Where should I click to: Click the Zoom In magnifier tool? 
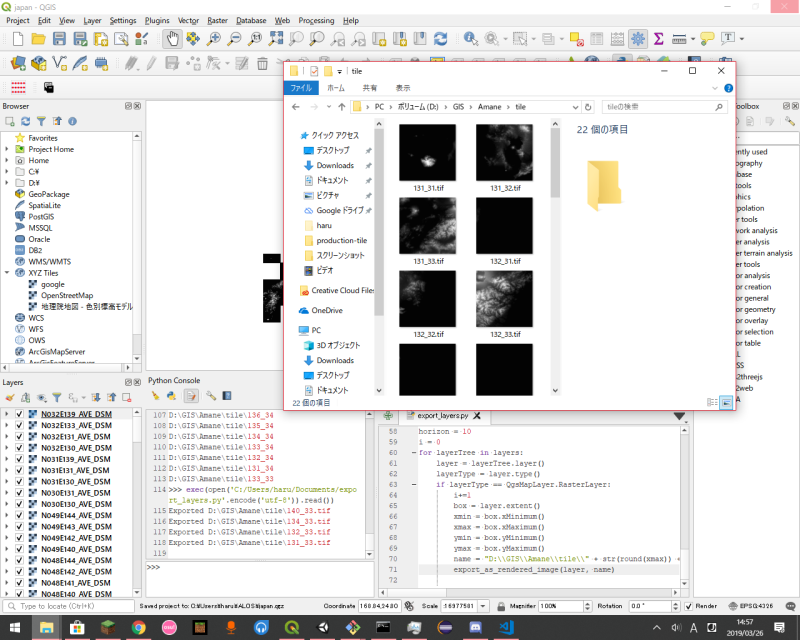tap(213, 39)
